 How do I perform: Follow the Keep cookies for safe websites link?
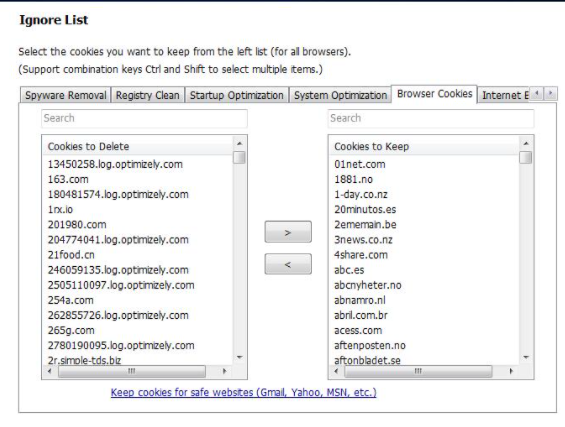tap(244, 392)
